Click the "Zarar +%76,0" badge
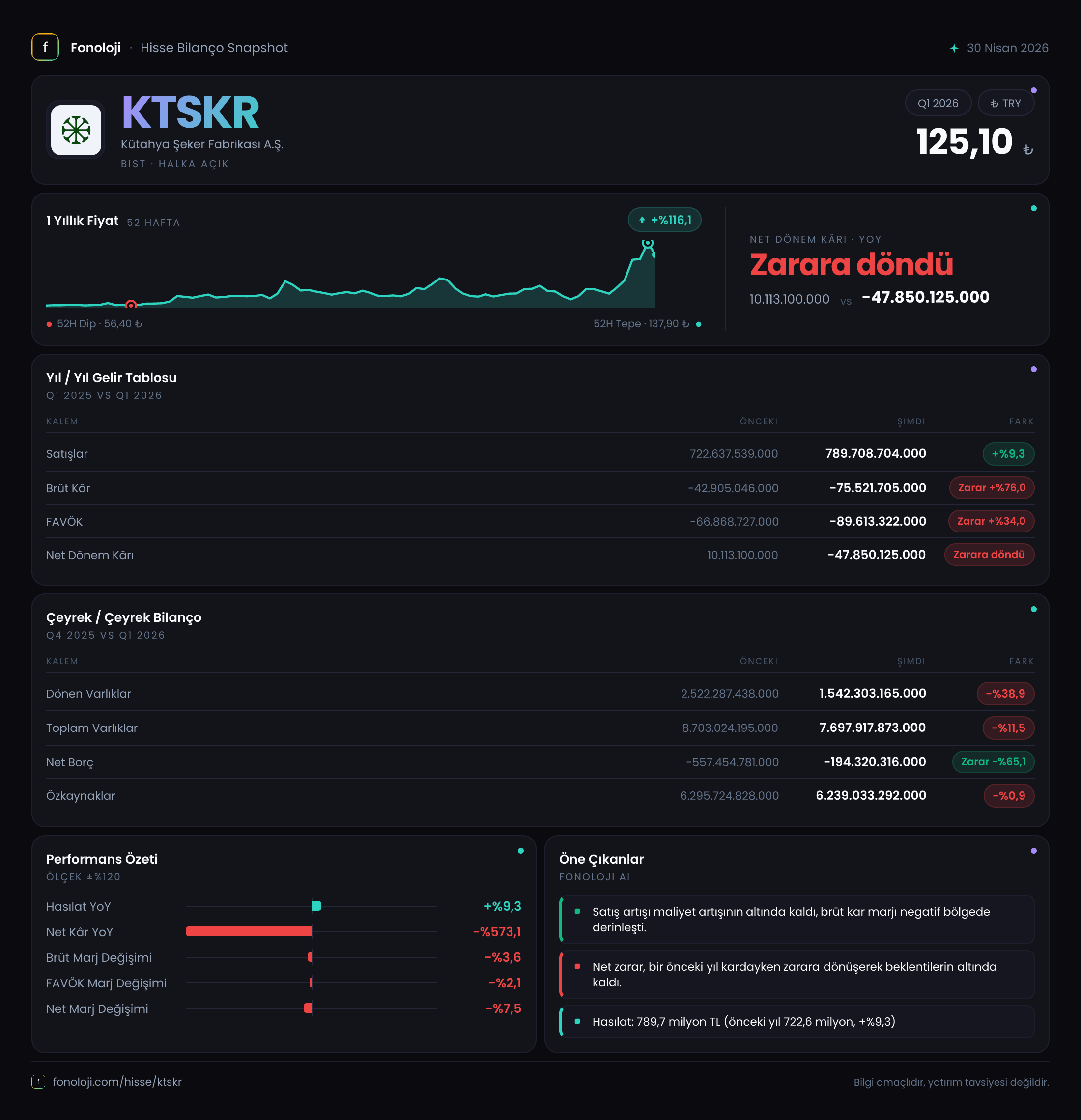This screenshot has height=1120, width=1081. point(991,487)
